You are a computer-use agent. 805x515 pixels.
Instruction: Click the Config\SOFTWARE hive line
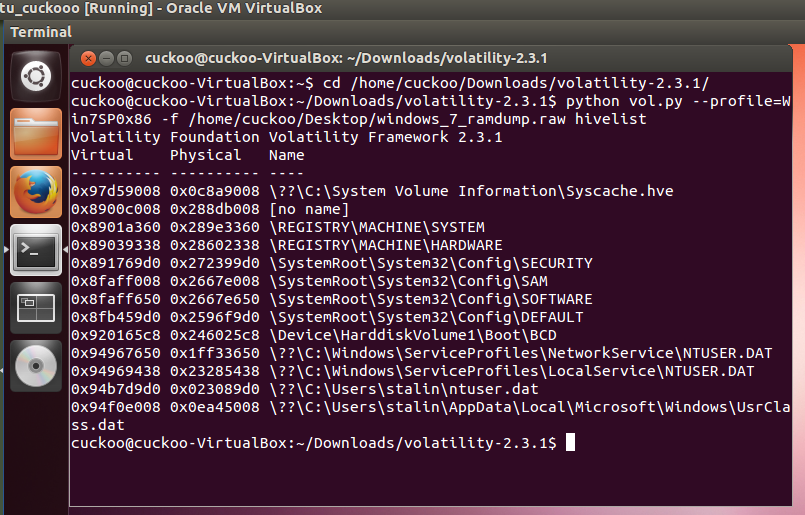tap(332, 299)
